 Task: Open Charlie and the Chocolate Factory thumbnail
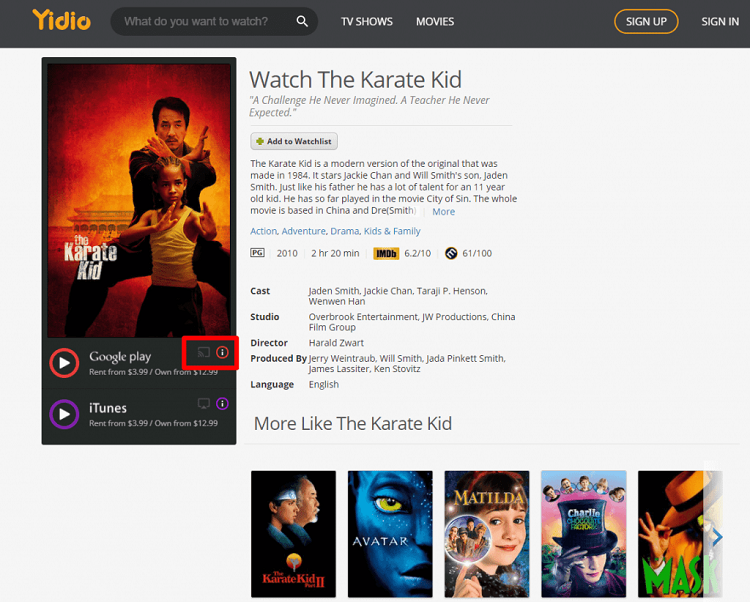coord(583,534)
